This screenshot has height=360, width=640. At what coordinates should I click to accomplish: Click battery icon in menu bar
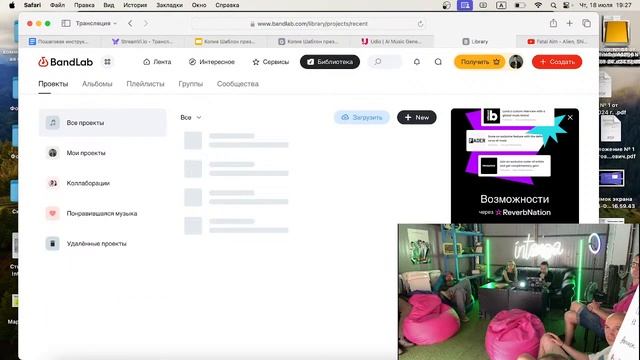(x=520, y=5)
